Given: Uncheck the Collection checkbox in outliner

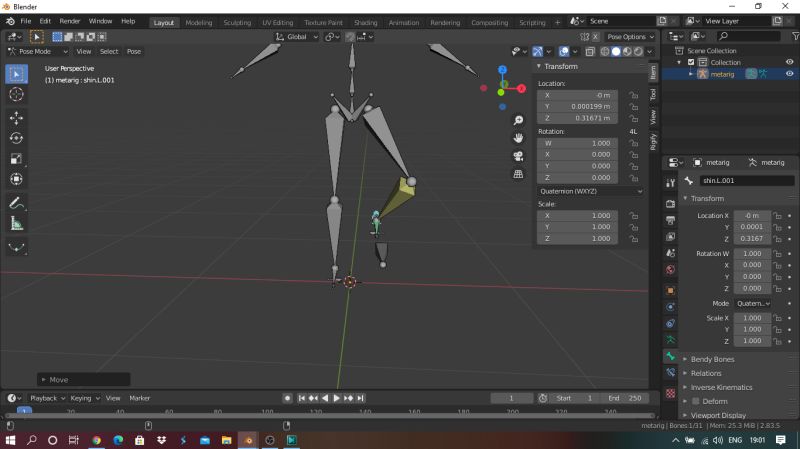Looking at the screenshot, I should [x=691, y=62].
